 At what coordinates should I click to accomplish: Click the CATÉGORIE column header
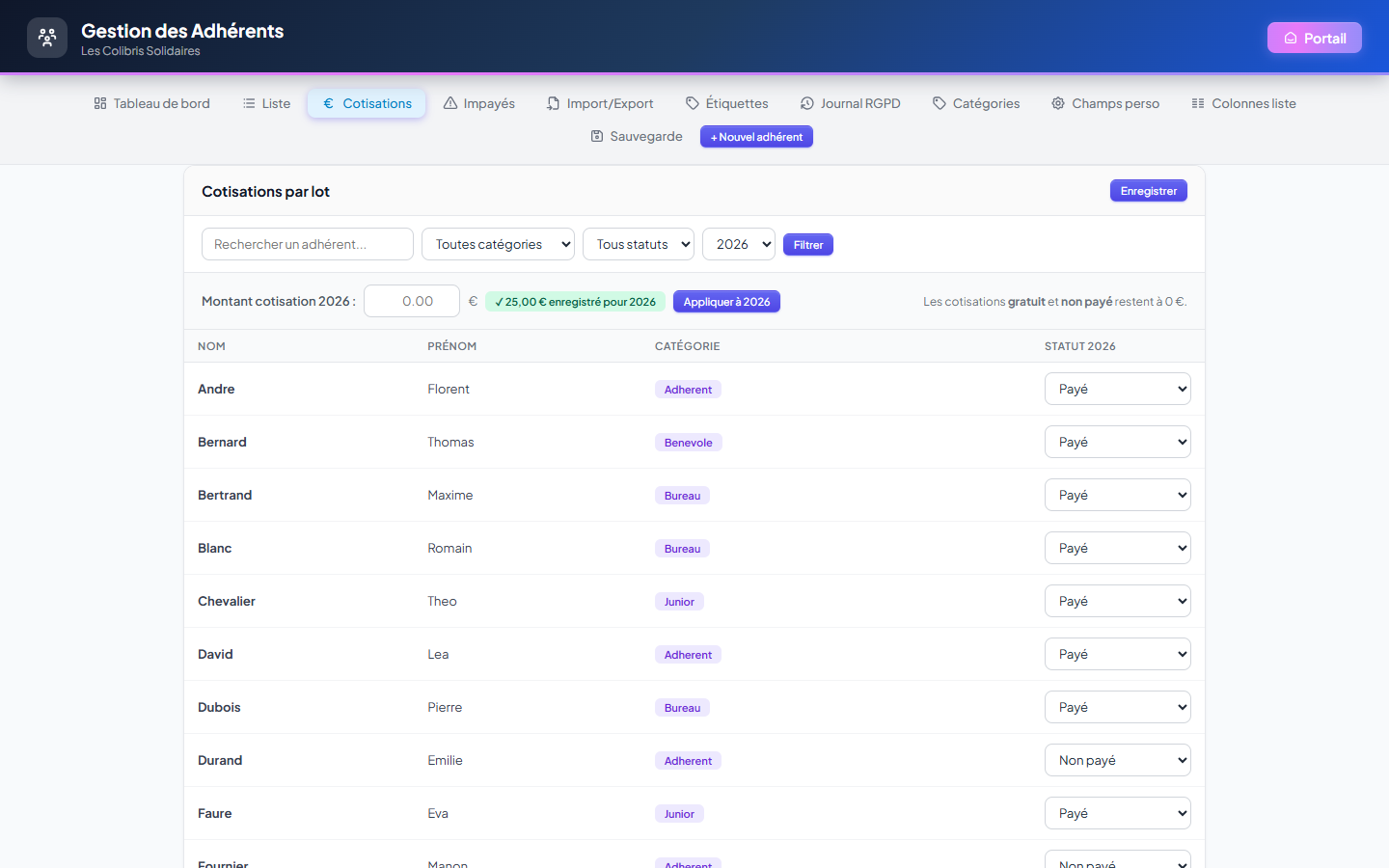click(687, 346)
